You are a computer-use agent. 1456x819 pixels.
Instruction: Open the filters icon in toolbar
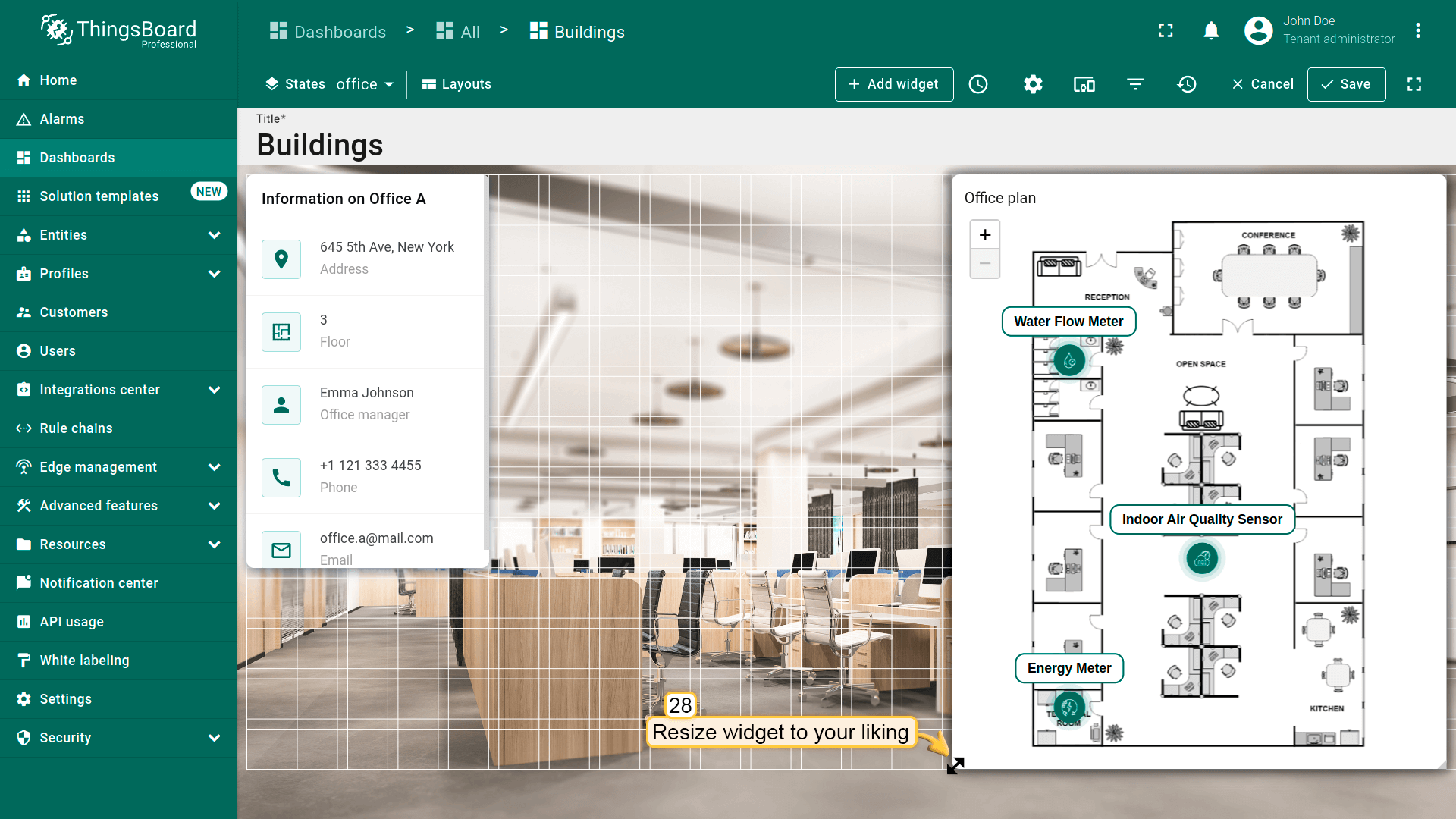coord(1135,84)
